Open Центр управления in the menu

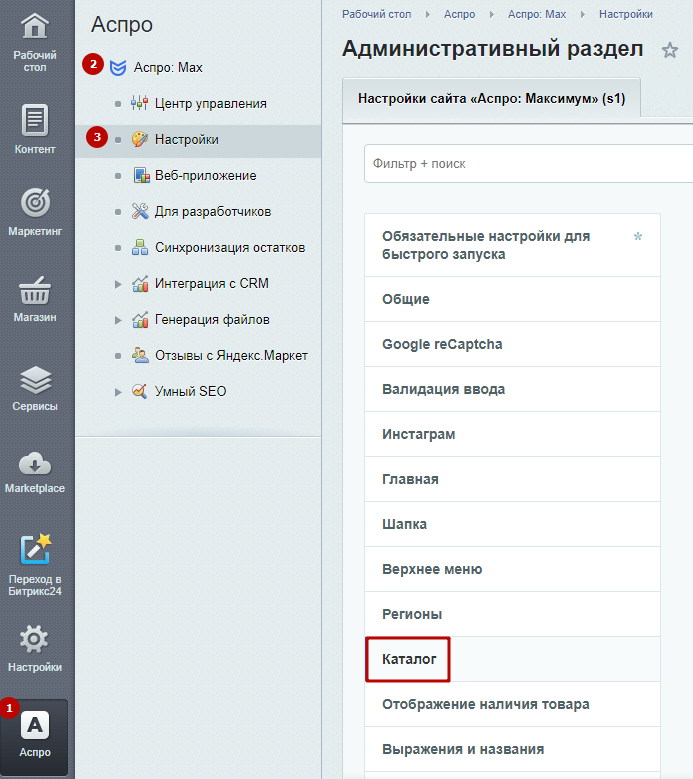tap(211, 103)
